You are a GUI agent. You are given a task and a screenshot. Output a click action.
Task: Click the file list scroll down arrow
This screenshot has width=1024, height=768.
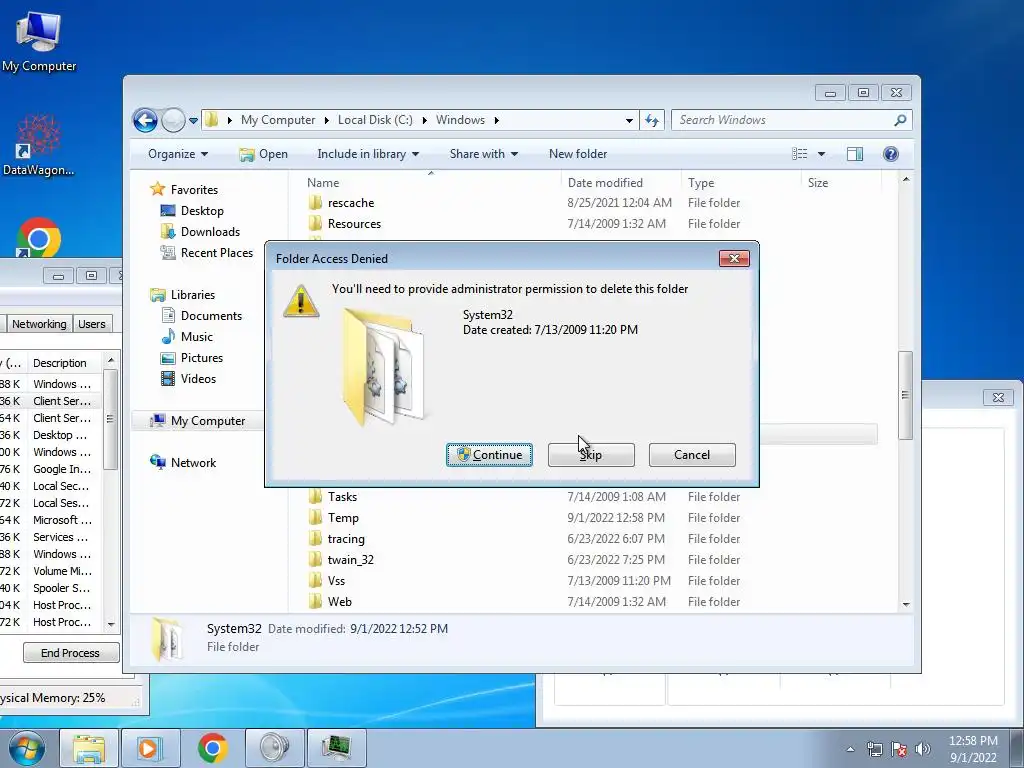pos(906,604)
